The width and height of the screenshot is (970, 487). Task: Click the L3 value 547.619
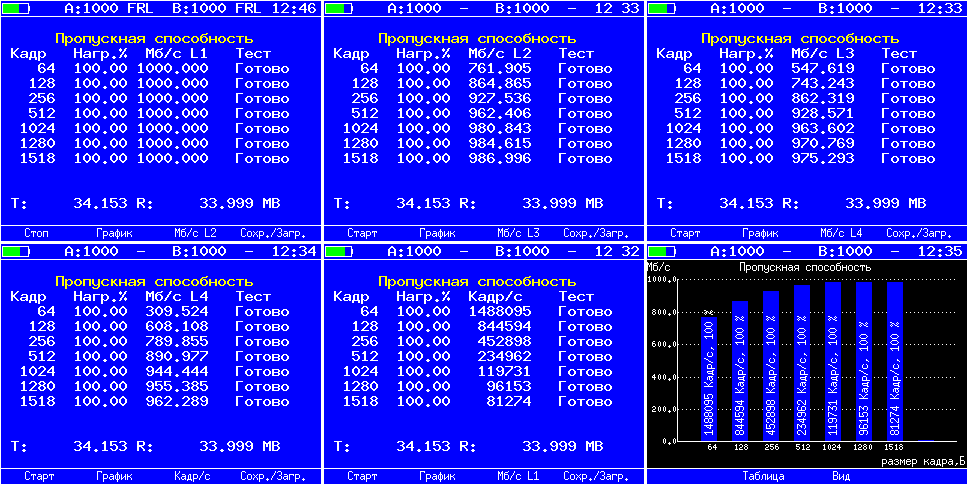pyautogui.click(x=823, y=69)
